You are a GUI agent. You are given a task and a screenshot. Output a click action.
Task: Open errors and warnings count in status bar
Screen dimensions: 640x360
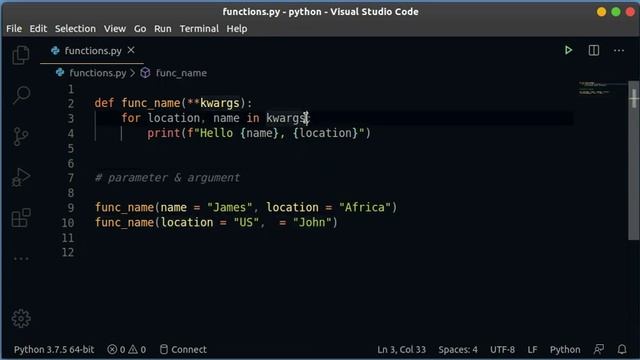[127, 349]
